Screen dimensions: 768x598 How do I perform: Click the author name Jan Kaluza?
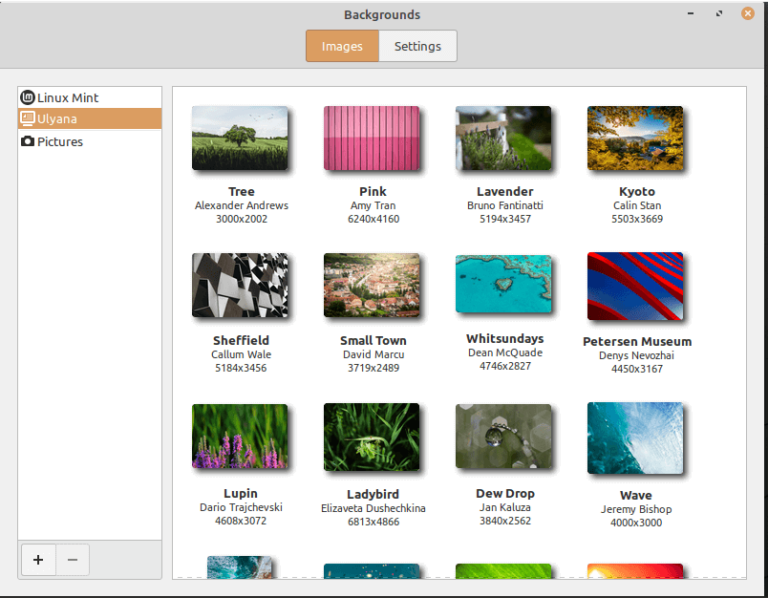pos(505,507)
